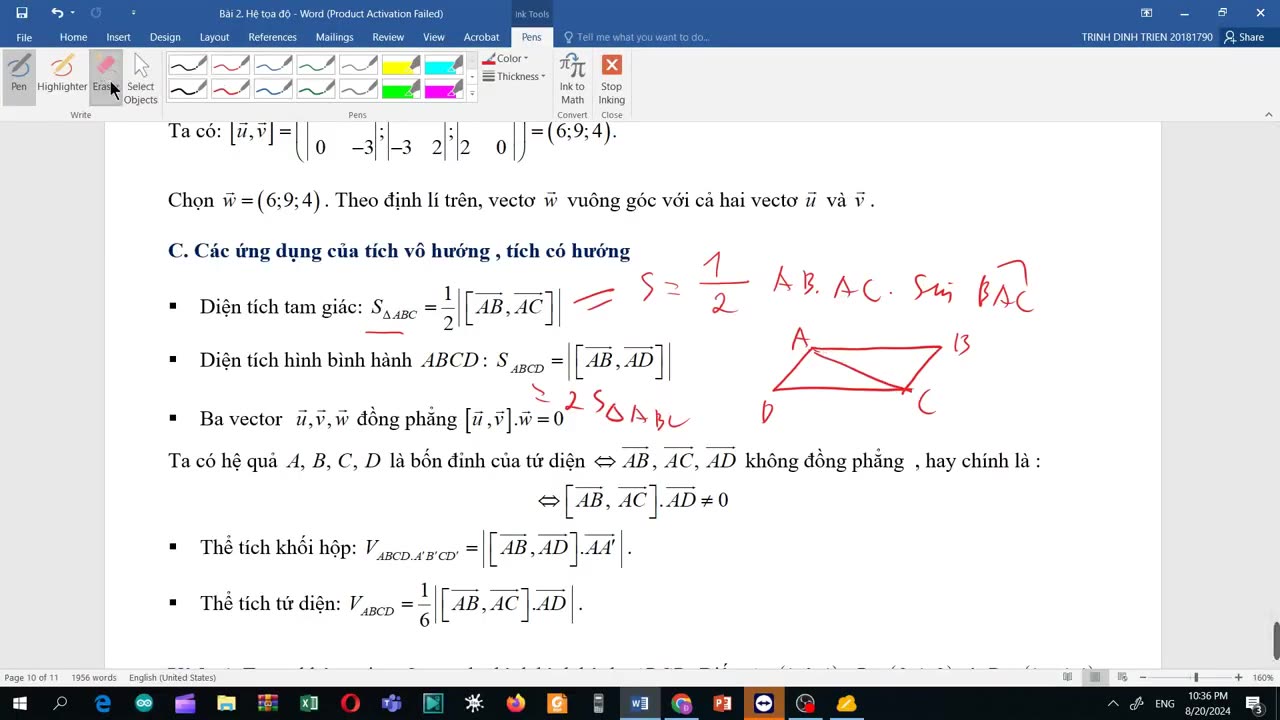Click the 160% zoom level
This screenshot has width=1280, height=720.
click(1262, 677)
